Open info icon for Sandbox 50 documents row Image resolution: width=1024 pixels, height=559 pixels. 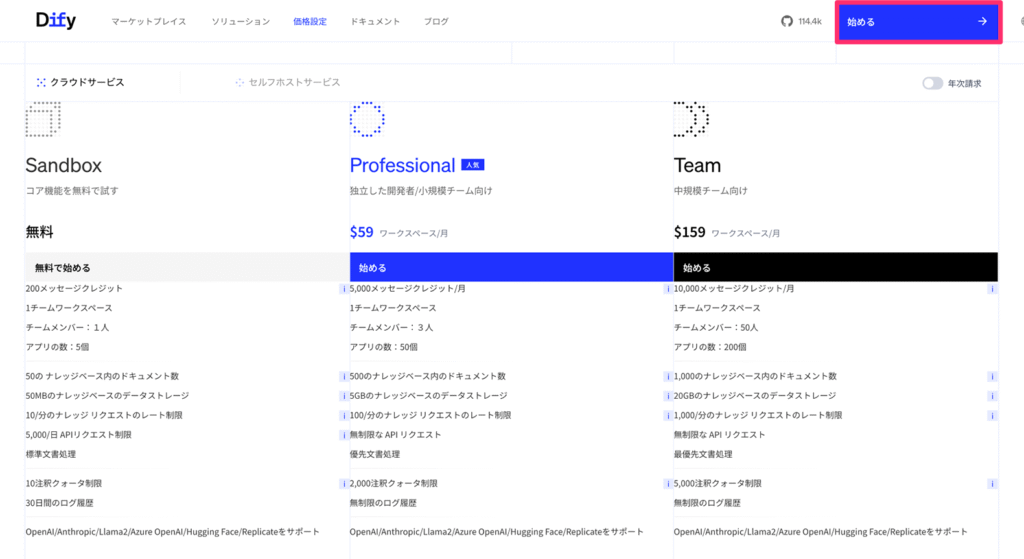(x=344, y=377)
